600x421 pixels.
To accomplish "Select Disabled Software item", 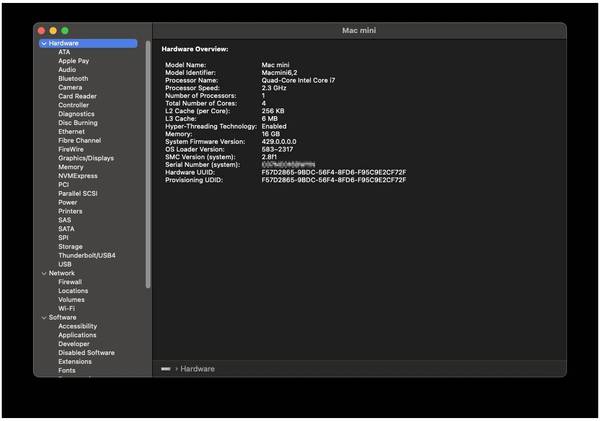I will pos(86,353).
